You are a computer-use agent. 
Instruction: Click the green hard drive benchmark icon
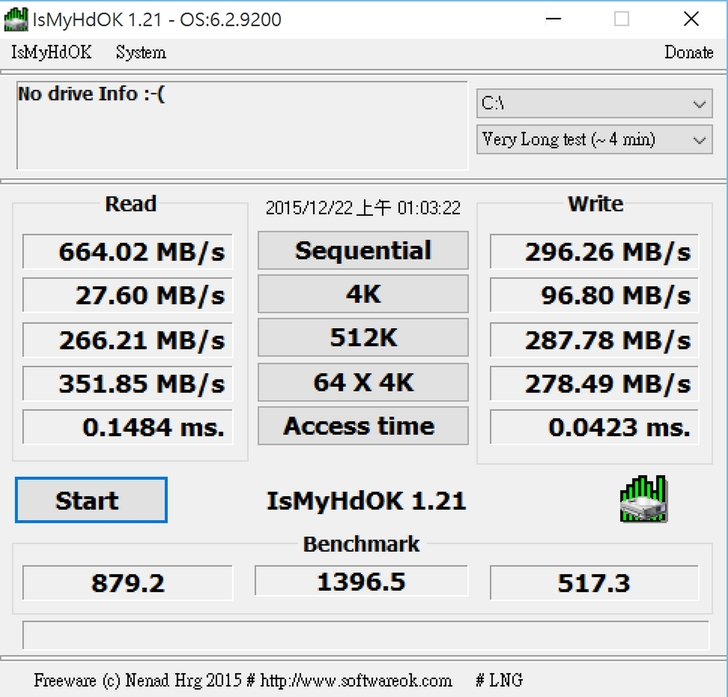(642, 500)
